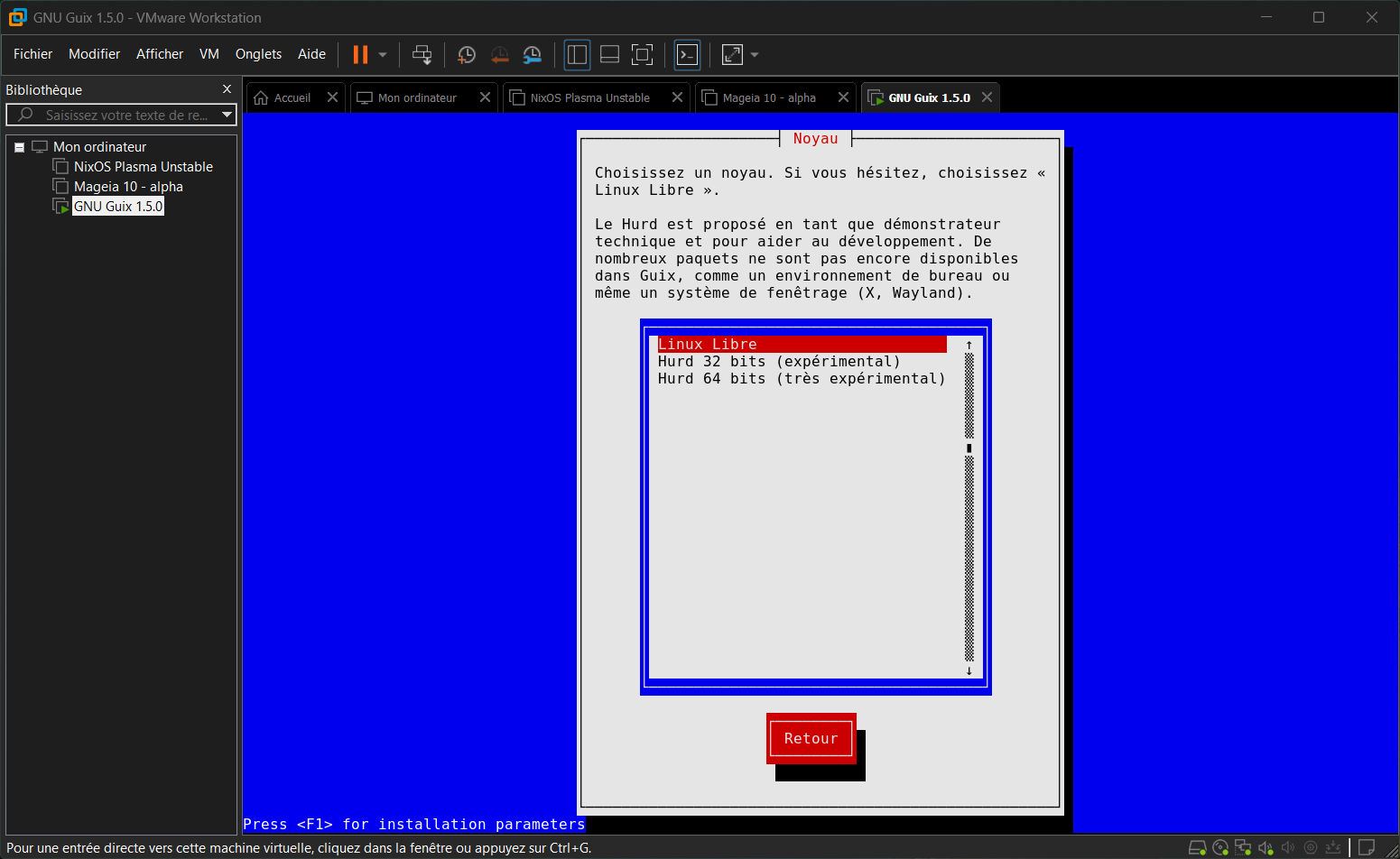1400x859 pixels.
Task: Open the power options dropdown arrow
Action: (383, 55)
